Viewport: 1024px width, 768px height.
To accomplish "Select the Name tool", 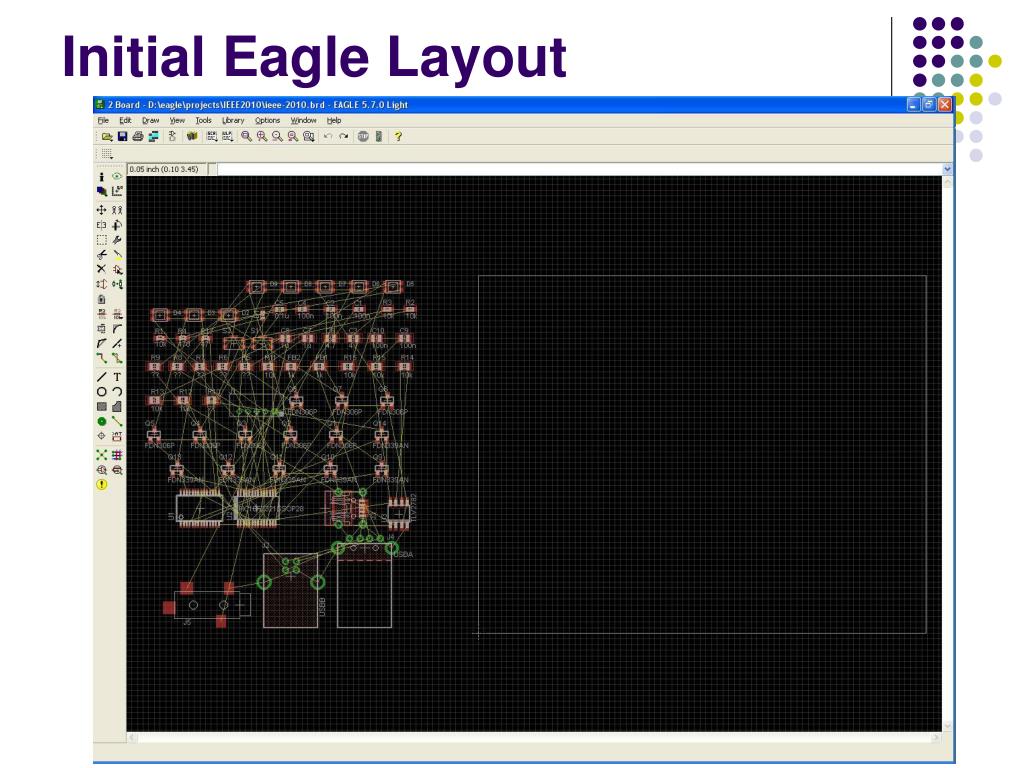I will point(101,314).
